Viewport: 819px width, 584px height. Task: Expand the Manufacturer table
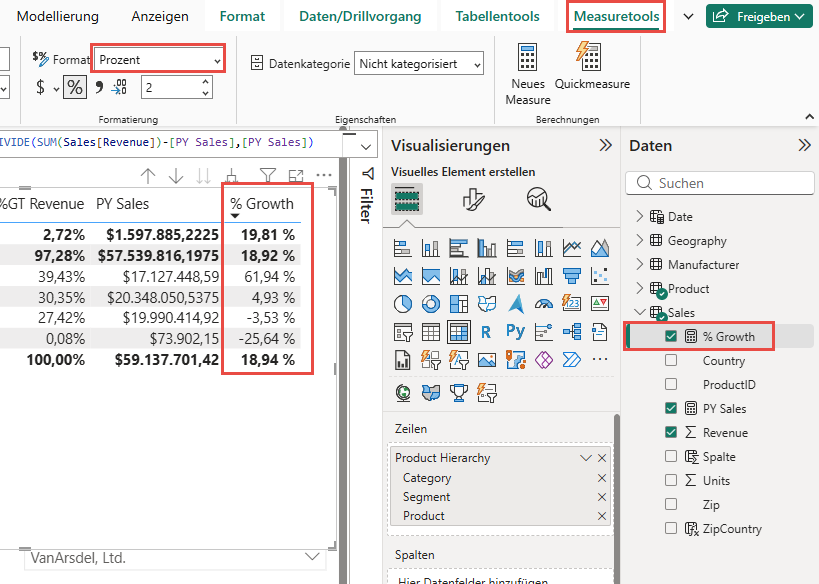click(640, 264)
